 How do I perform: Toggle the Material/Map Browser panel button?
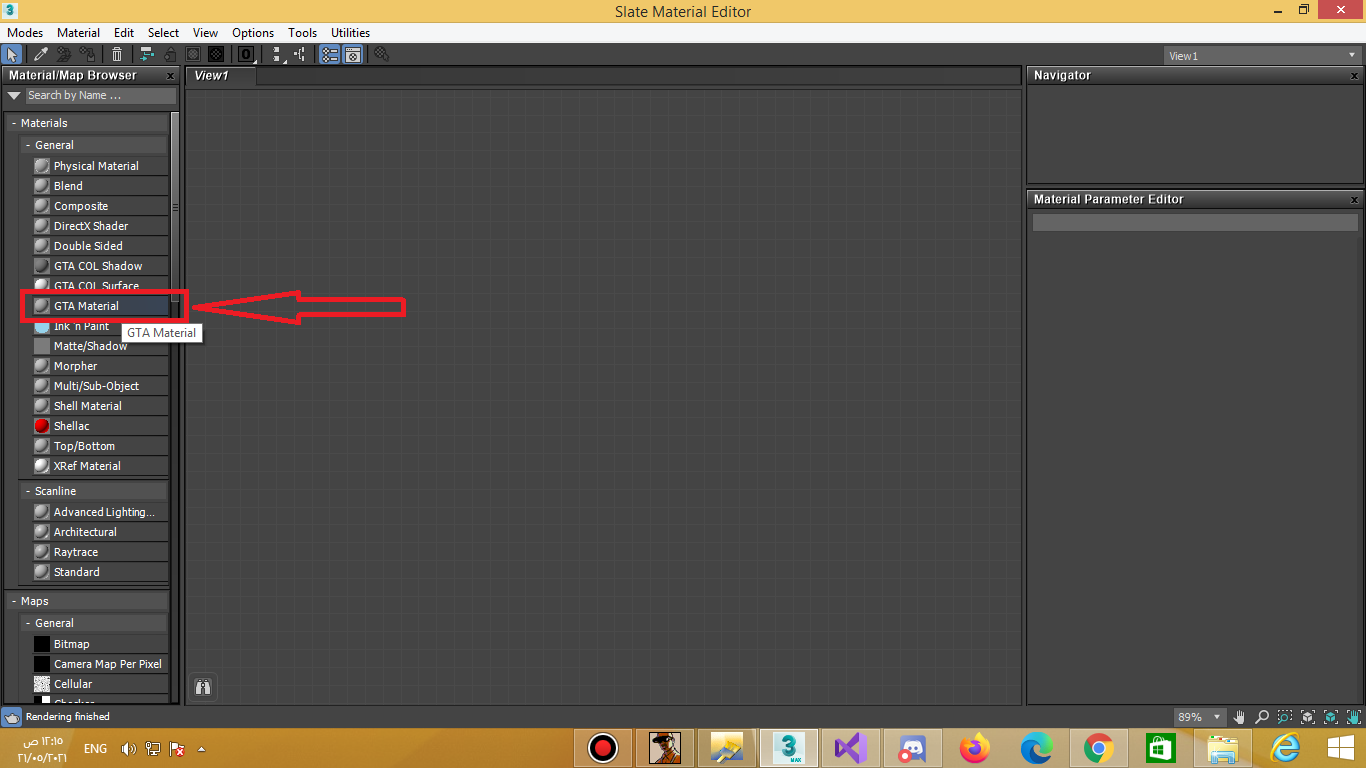click(x=329, y=55)
